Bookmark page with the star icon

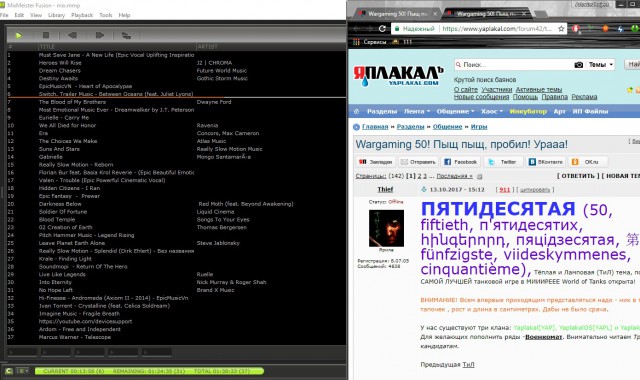click(561, 29)
